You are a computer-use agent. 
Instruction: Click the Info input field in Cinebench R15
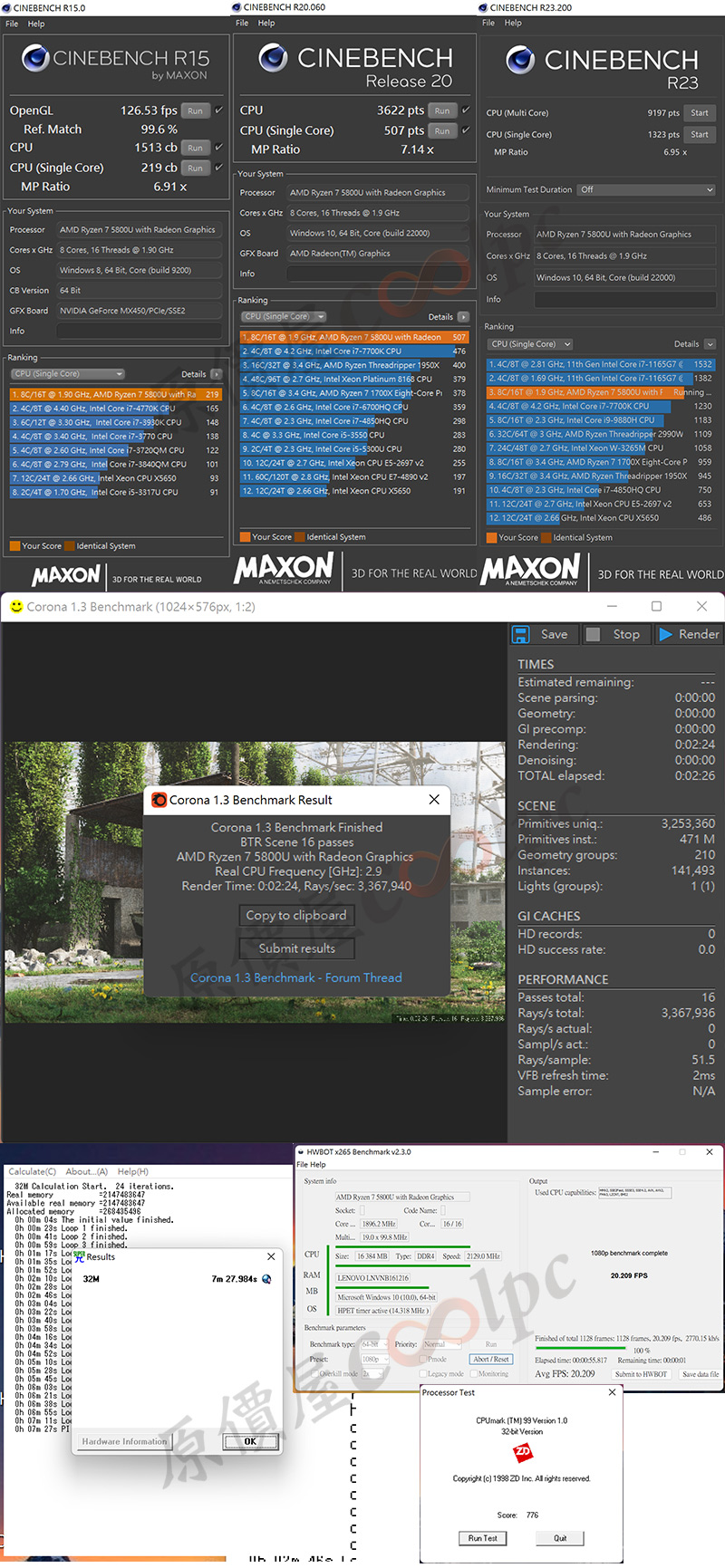click(x=140, y=332)
